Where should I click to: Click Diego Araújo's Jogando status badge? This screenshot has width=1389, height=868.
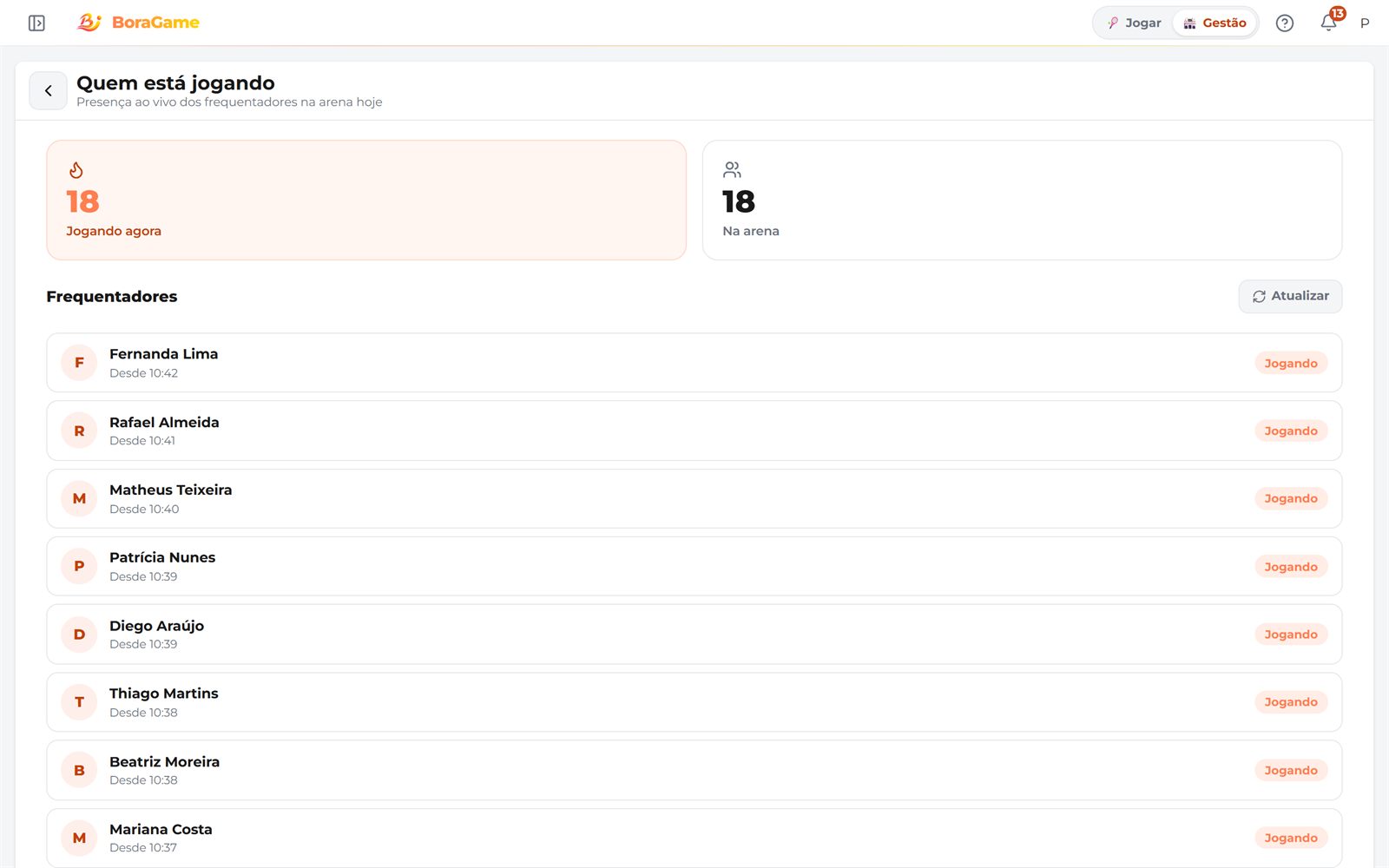[x=1291, y=635]
